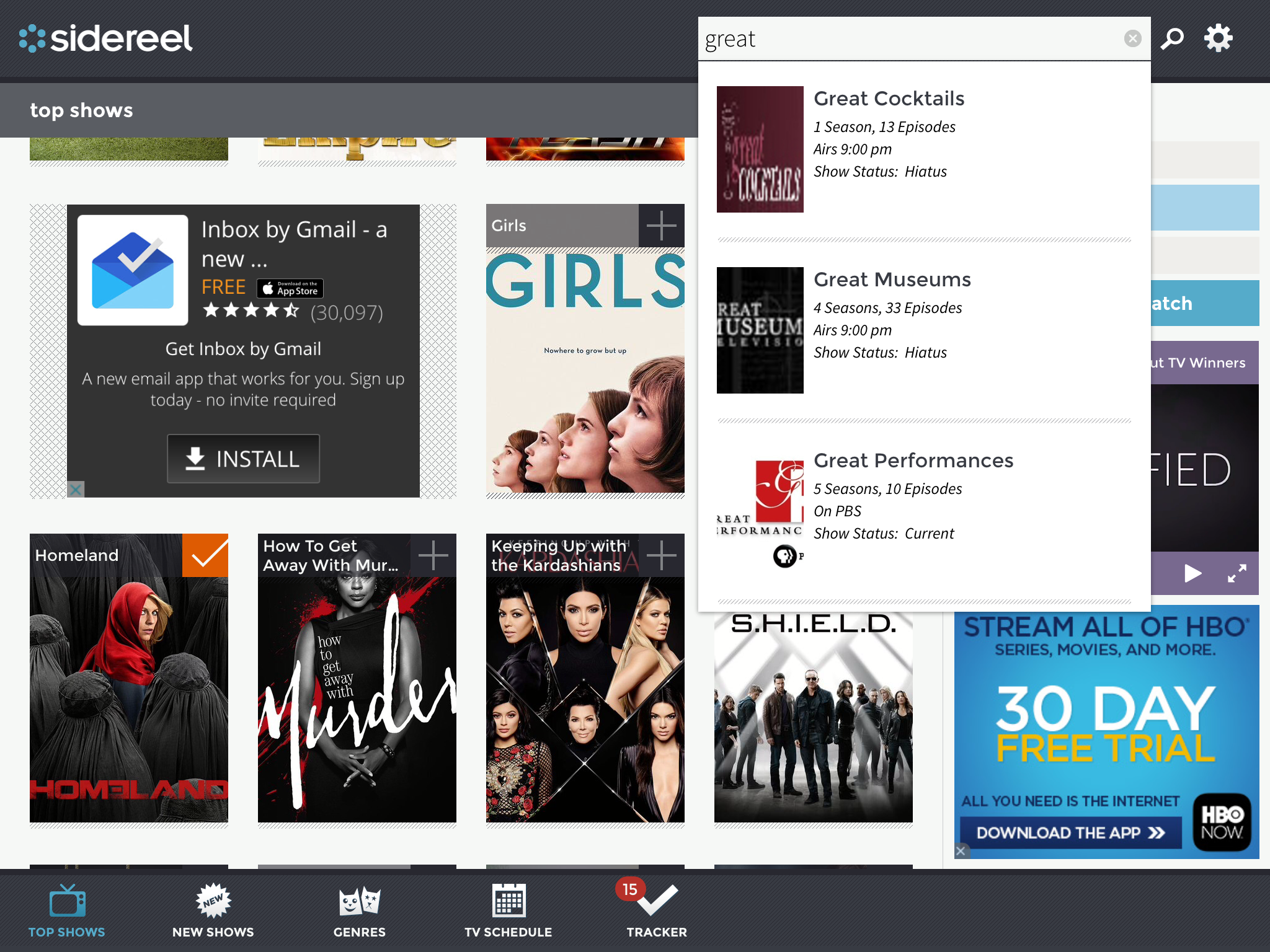Click the search field containing 'great'
1270x952 pixels.
(x=924, y=38)
